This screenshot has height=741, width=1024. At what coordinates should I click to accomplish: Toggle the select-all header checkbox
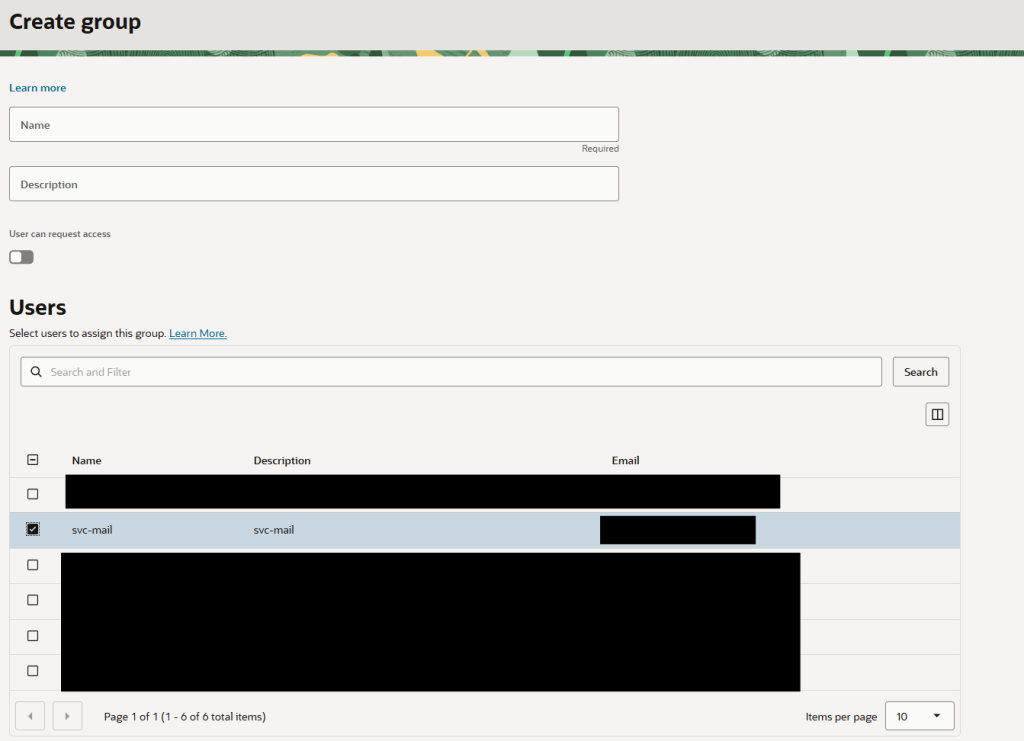33,460
